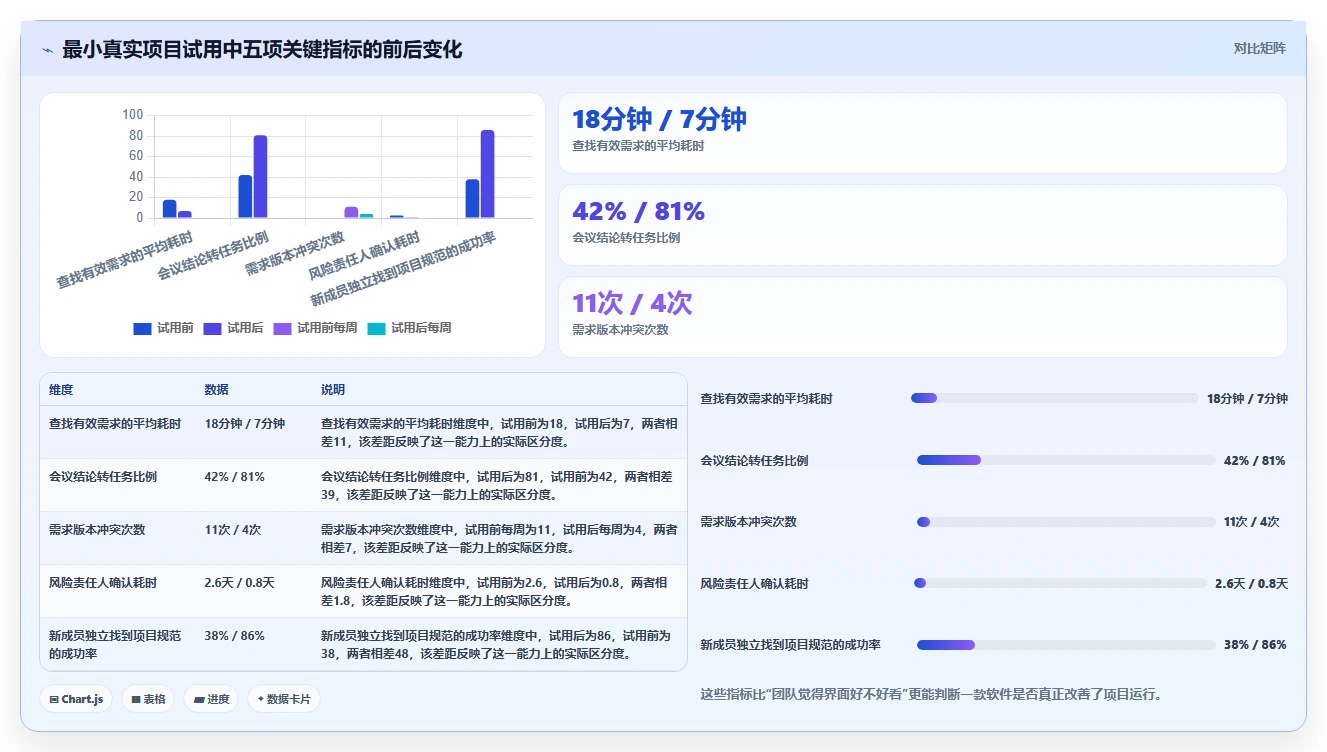Screen dimensions: 1327x752
Task: Click the y-axis value 100 on chart
Action: [133, 115]
